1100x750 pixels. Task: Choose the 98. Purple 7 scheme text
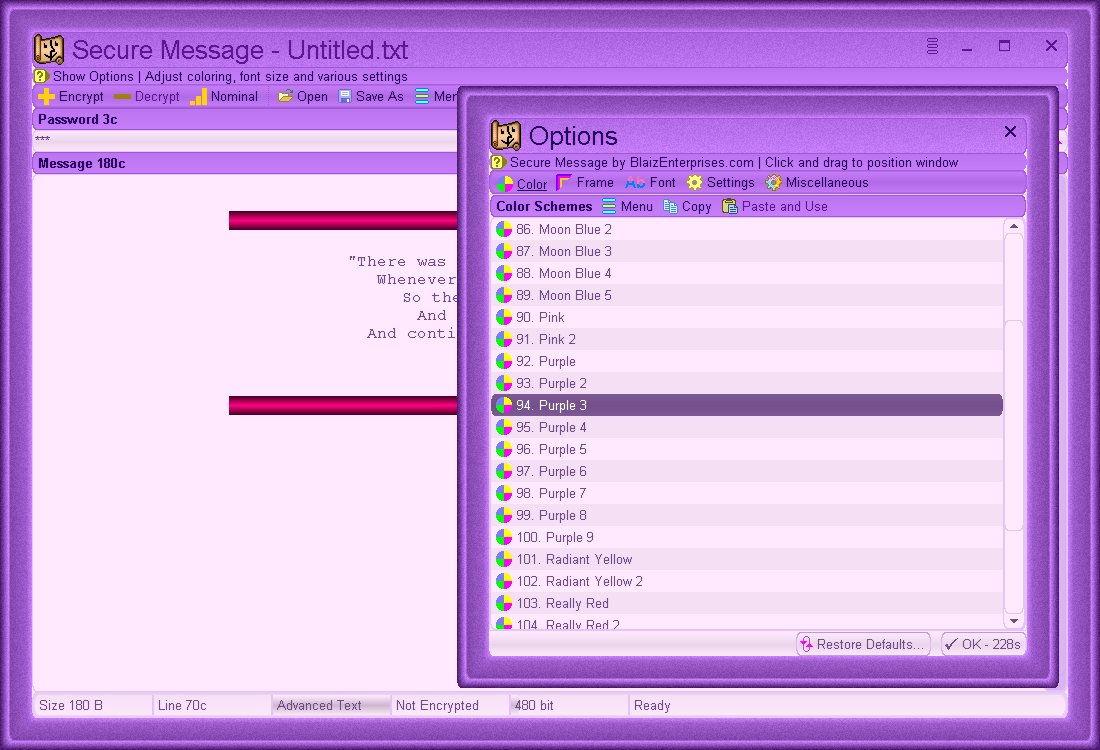tap(551, 493)
